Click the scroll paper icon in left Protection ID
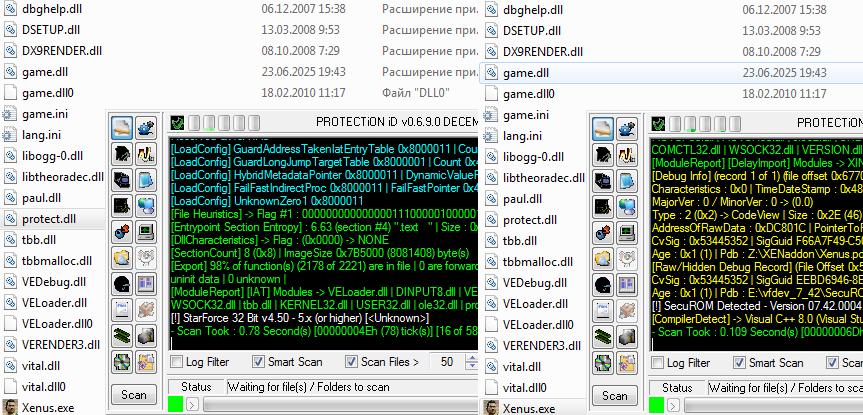 click(121, 128)
